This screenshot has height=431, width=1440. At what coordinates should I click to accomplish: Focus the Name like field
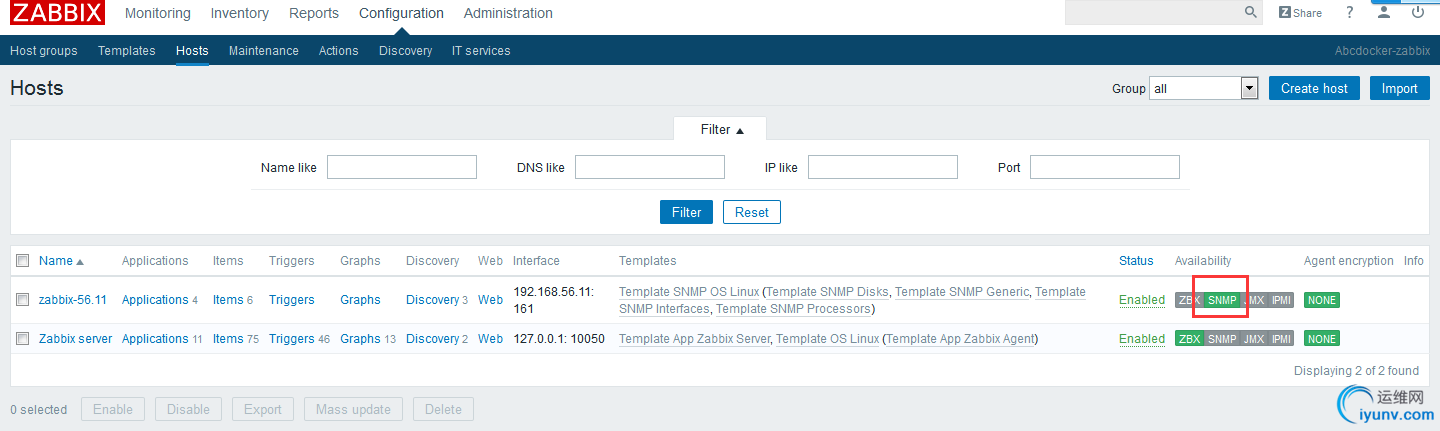tap(402, 167)
